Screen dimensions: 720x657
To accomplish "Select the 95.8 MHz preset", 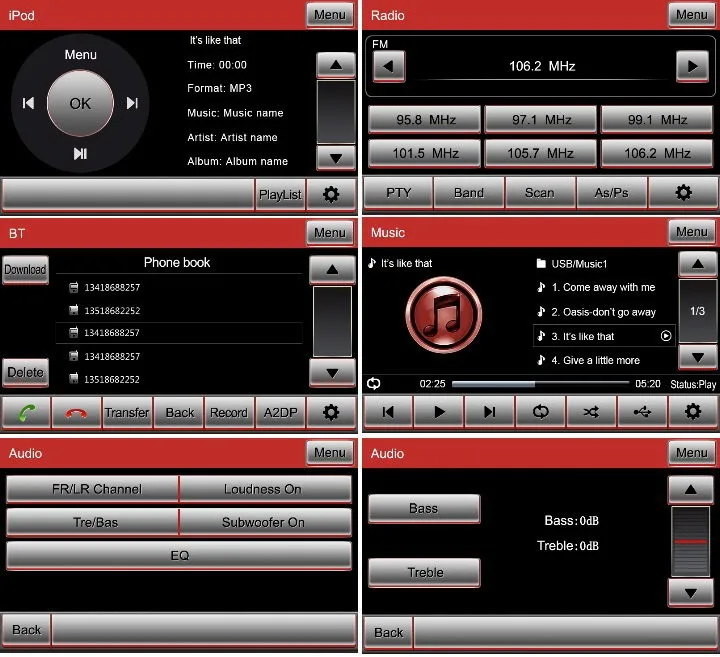I will (x=425, y=119).
